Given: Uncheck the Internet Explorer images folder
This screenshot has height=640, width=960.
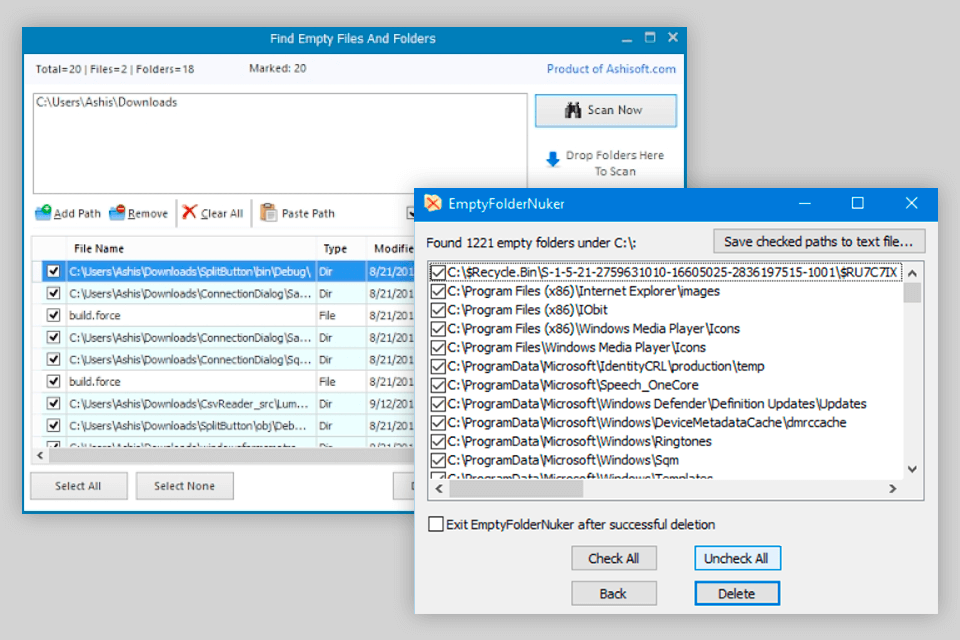Looking at the screenshot, I should pos(440,291).
